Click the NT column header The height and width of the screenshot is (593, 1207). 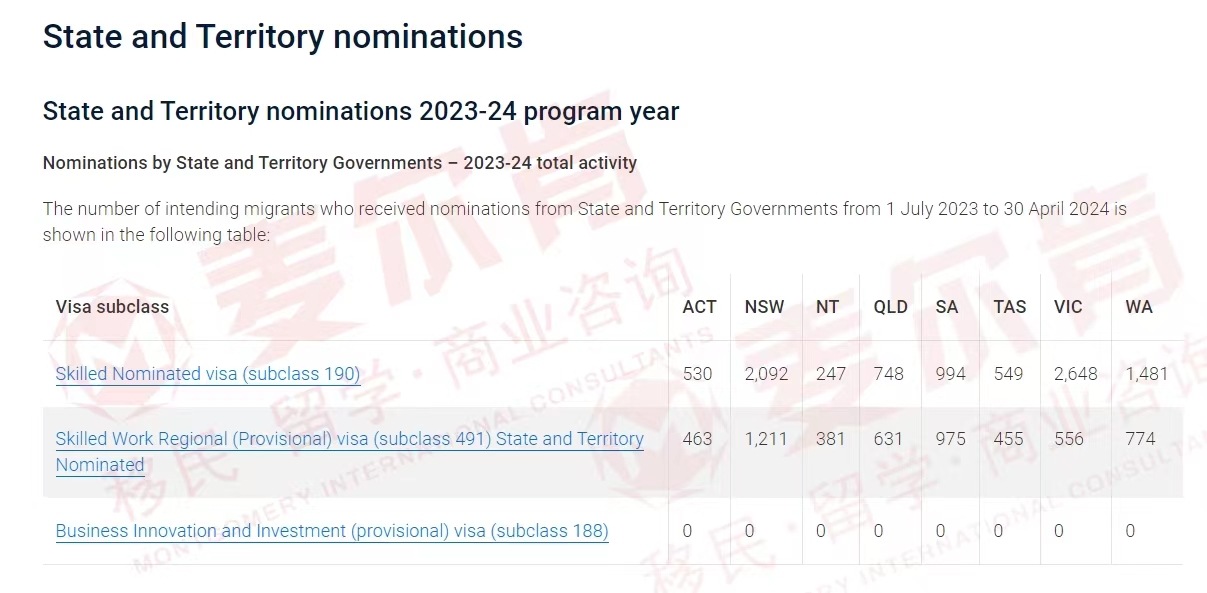(x=827, y=307)
